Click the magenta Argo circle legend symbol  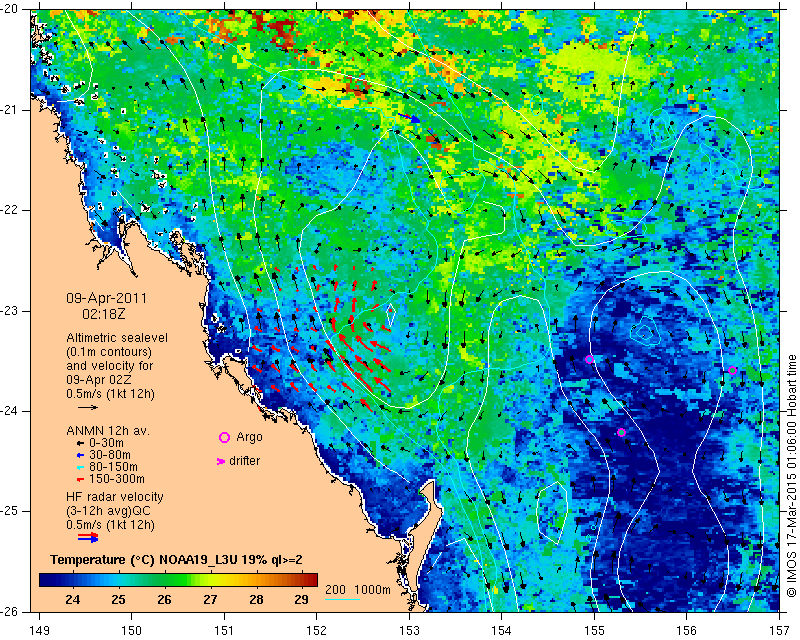tap(224, 437)
